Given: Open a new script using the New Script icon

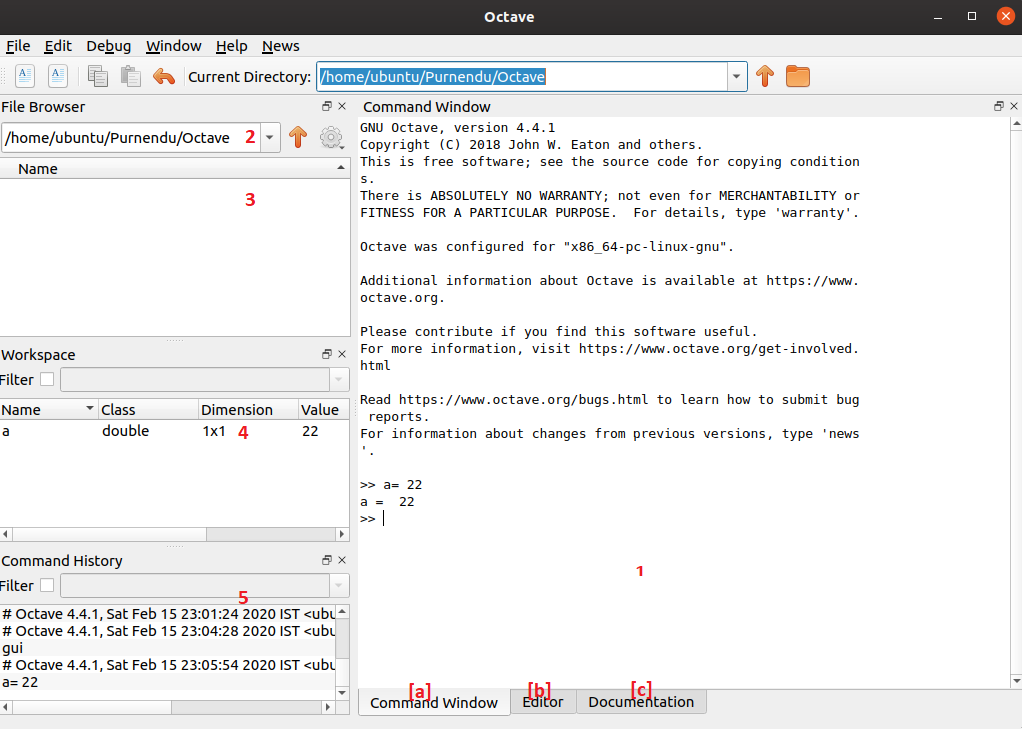Looking at the screenshot, I should click(x=24, y=76).
